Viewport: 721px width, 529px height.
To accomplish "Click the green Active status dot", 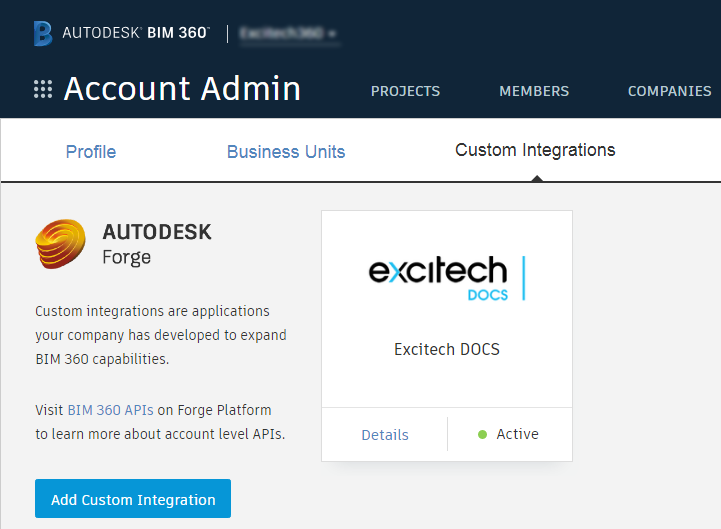I will tap(482, 434).
